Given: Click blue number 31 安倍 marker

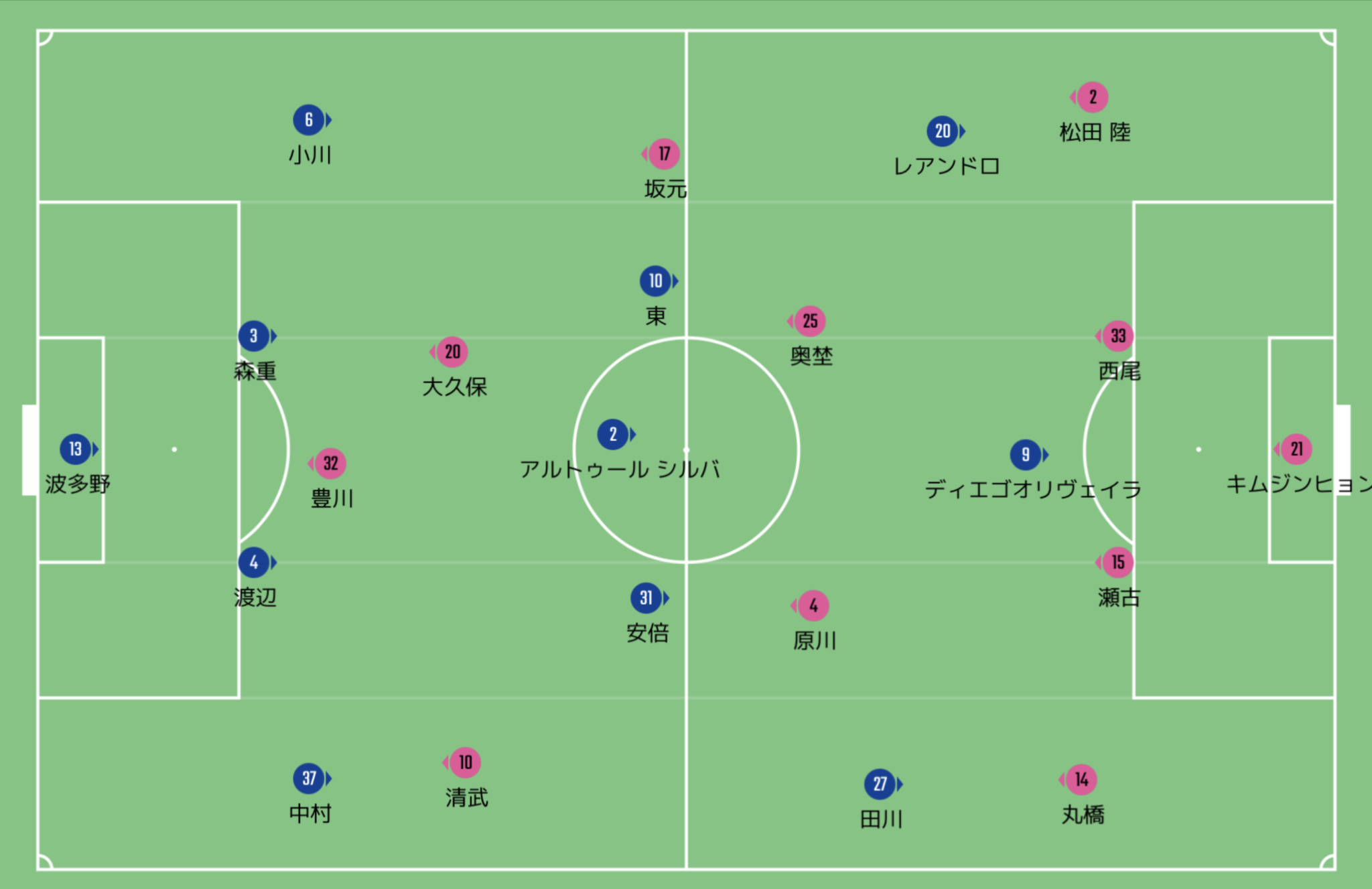Looking at the screenshot, I should click(x=646, y=598).
